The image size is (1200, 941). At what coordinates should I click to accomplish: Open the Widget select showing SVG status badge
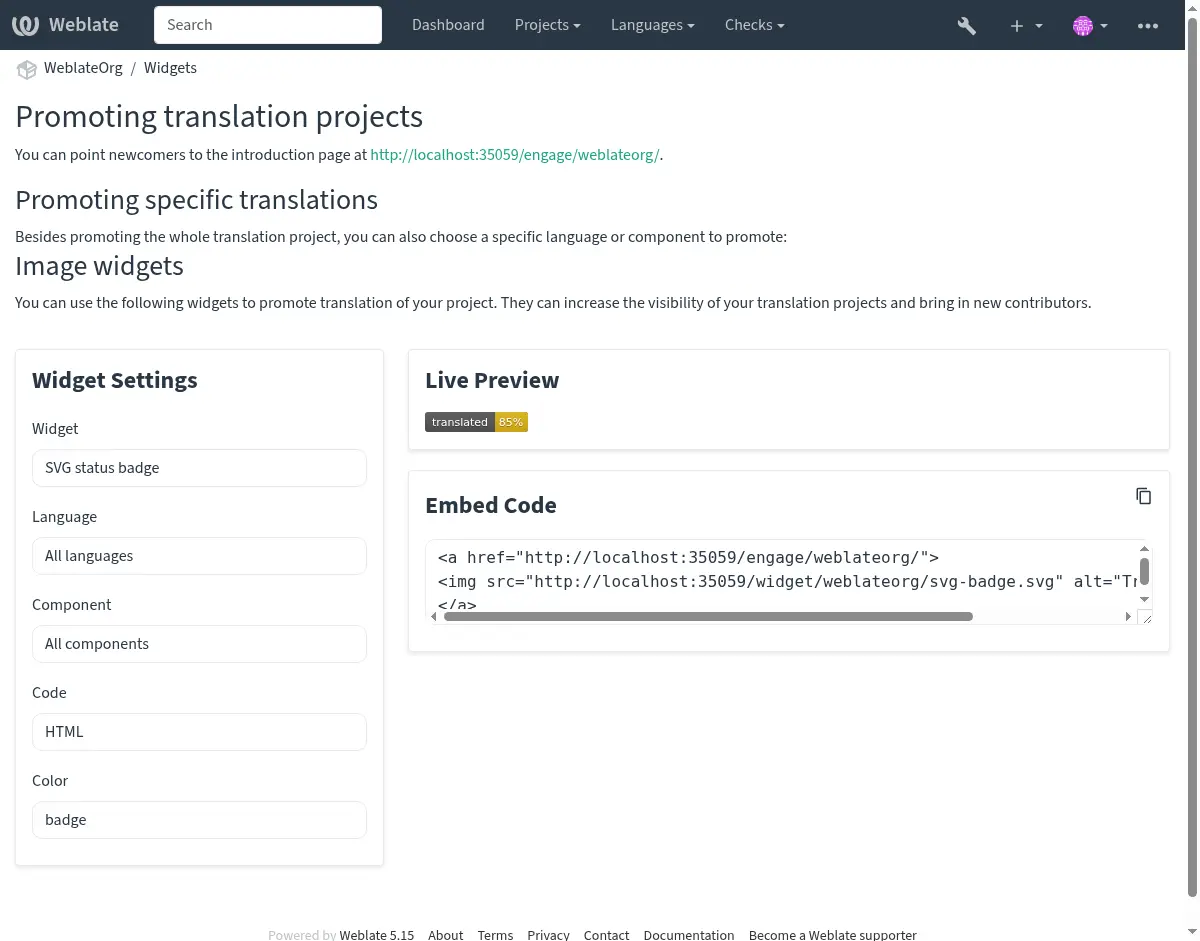click(200, 468)
